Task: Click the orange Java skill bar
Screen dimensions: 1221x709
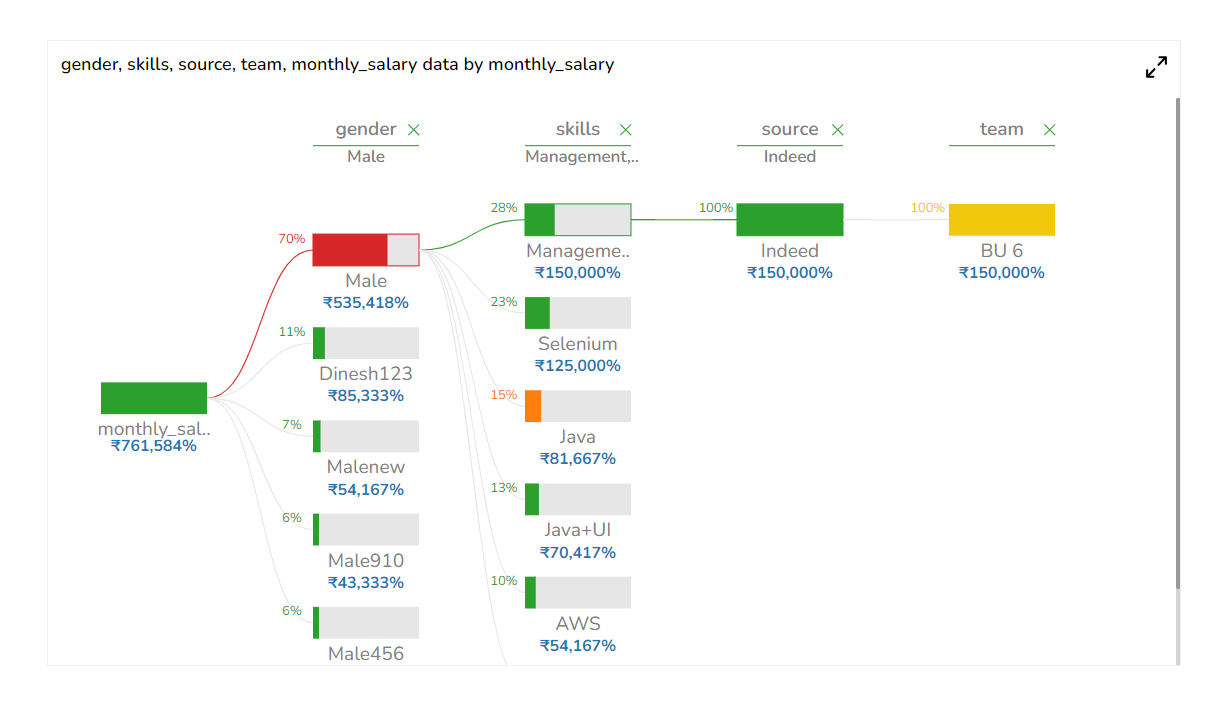Action: point(577,406)
